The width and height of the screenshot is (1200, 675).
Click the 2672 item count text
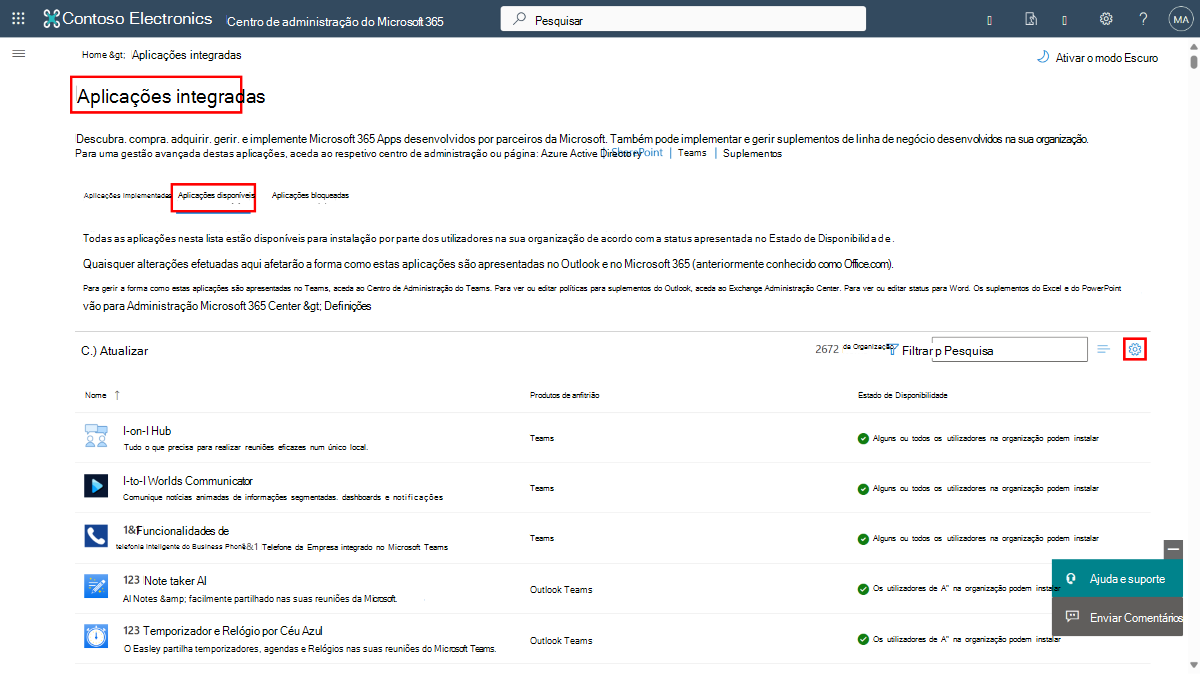tap(827, 349)
